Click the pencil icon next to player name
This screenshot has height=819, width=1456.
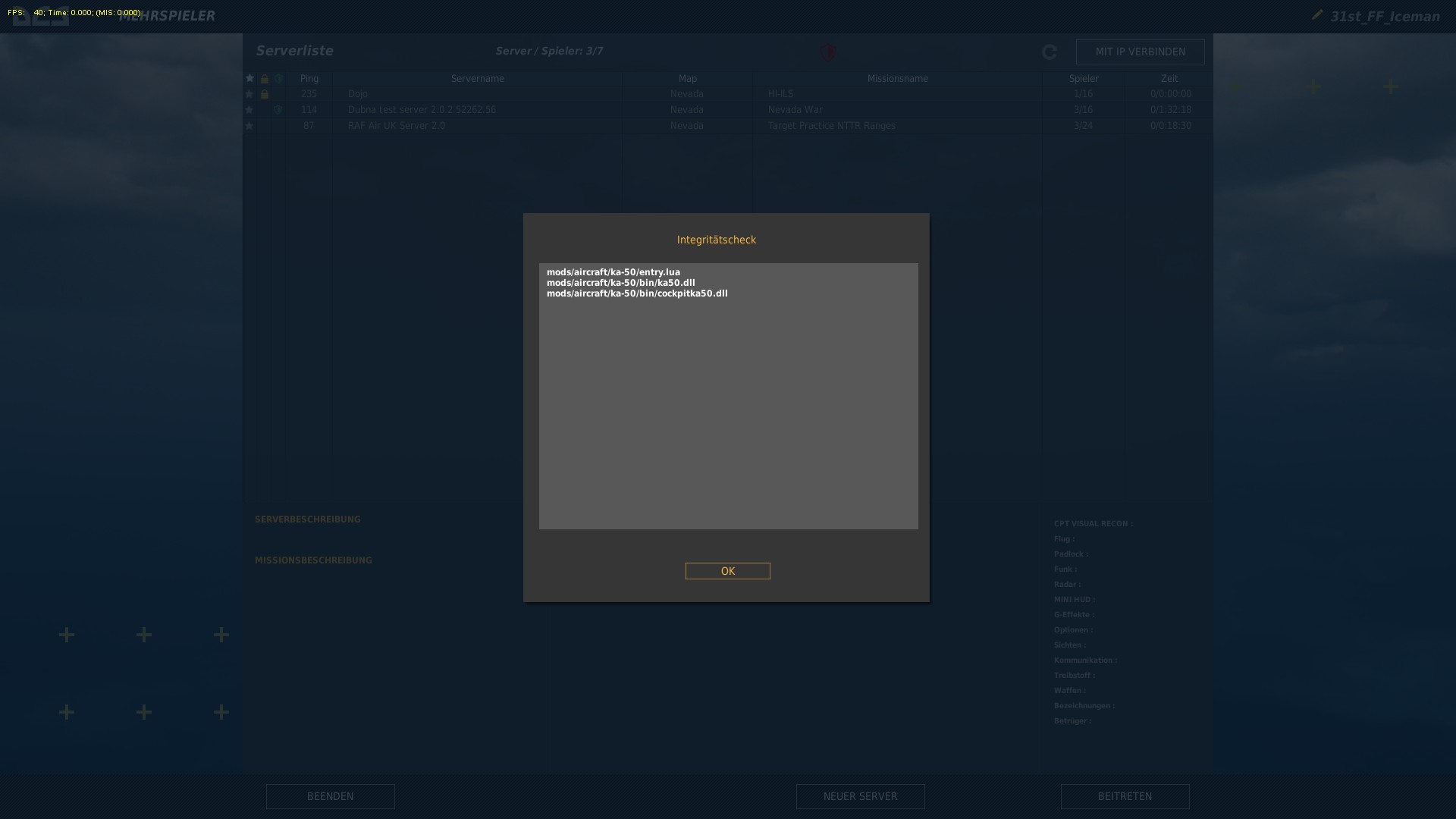tap(1317, 15)
